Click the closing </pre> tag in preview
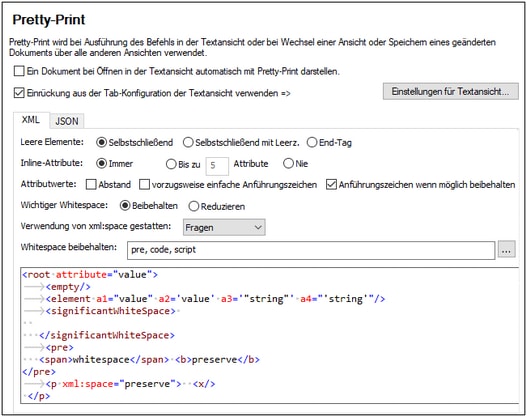 pos(39,372)
